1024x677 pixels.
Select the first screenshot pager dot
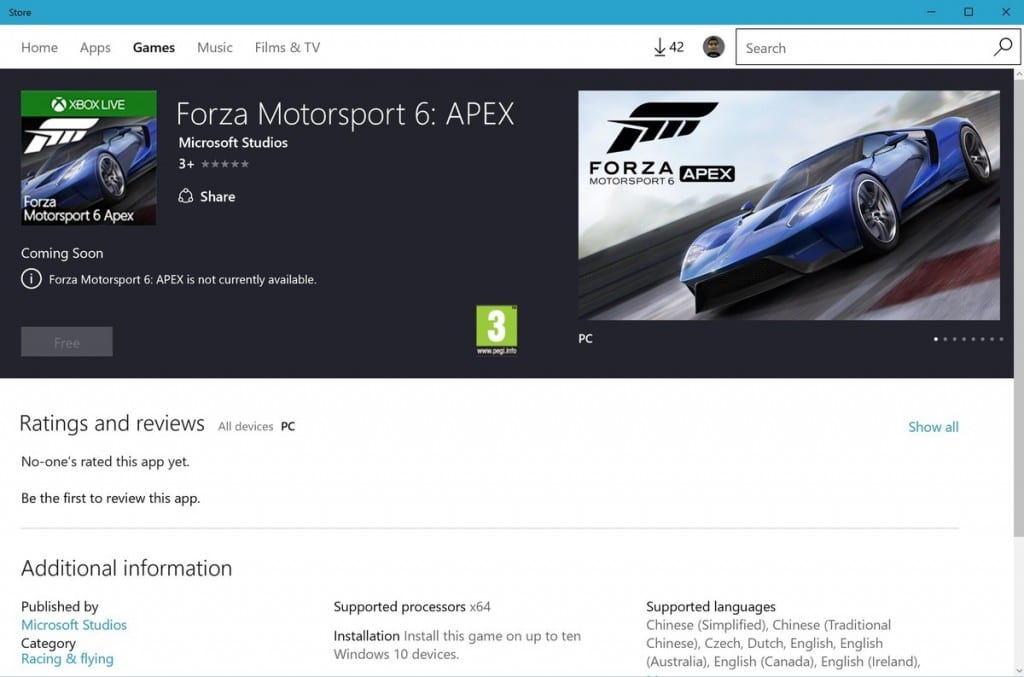(x=936, y=339)
